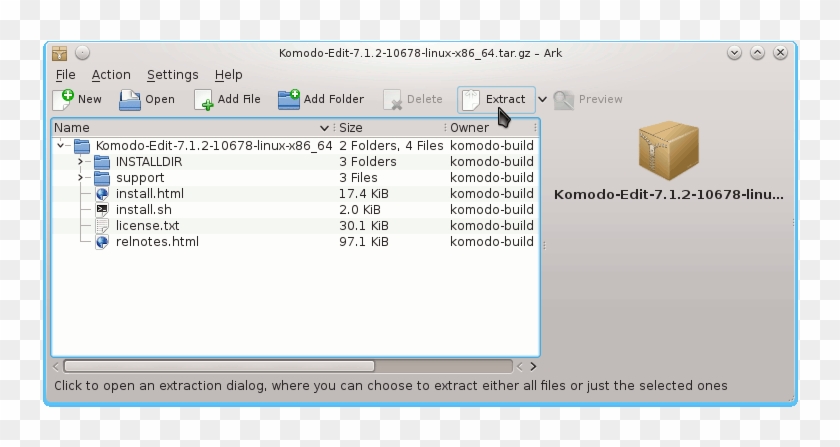This screenshot has height=447, width=840.
Task: Open the Help menu
Action: [x=228, y=75]
